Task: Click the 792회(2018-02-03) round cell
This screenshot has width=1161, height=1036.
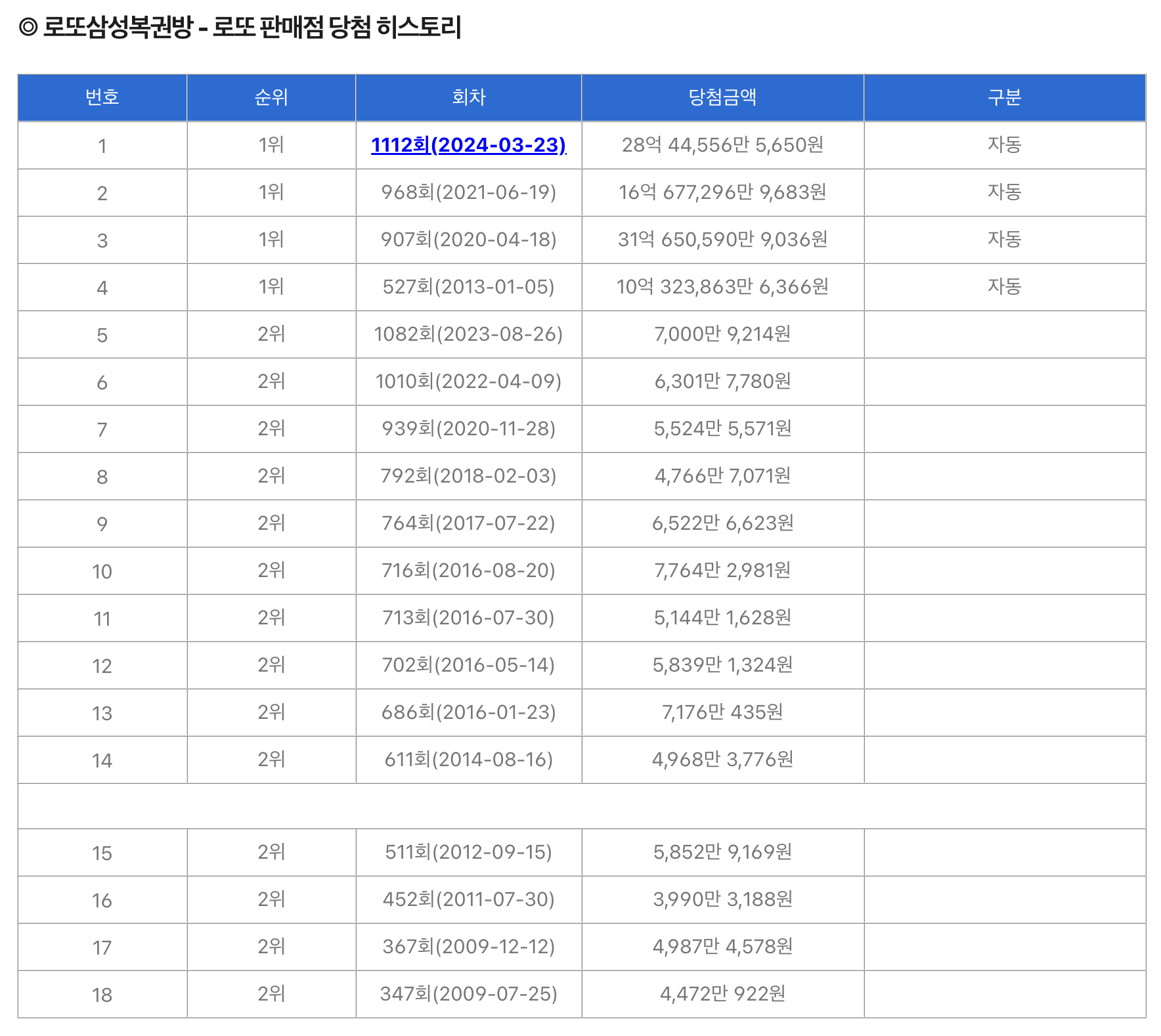Action: pyautogui.click(x=468, y=476)
